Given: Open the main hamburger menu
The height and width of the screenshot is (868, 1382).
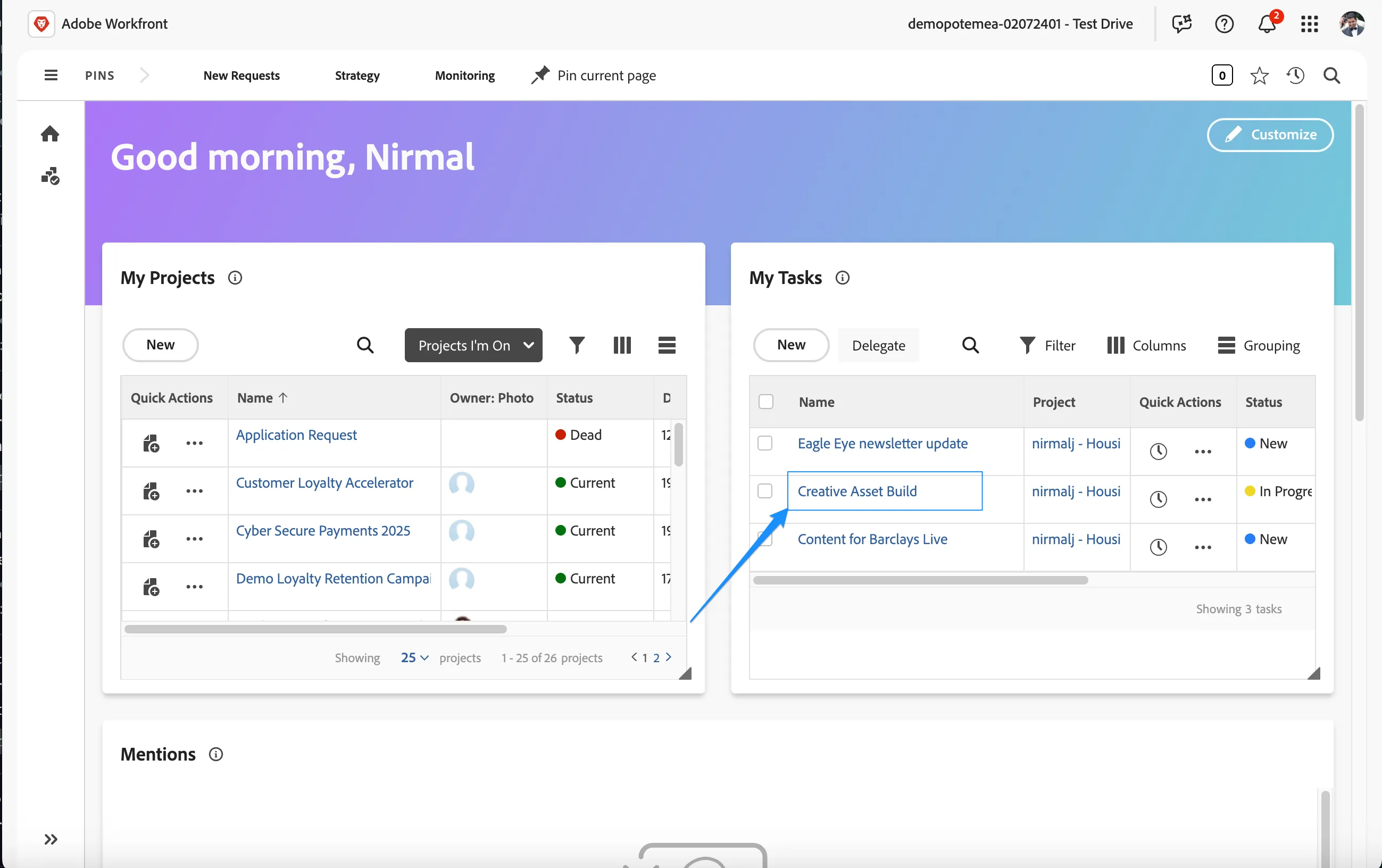Looking at the screenshot, I should [x=51, y=75].
